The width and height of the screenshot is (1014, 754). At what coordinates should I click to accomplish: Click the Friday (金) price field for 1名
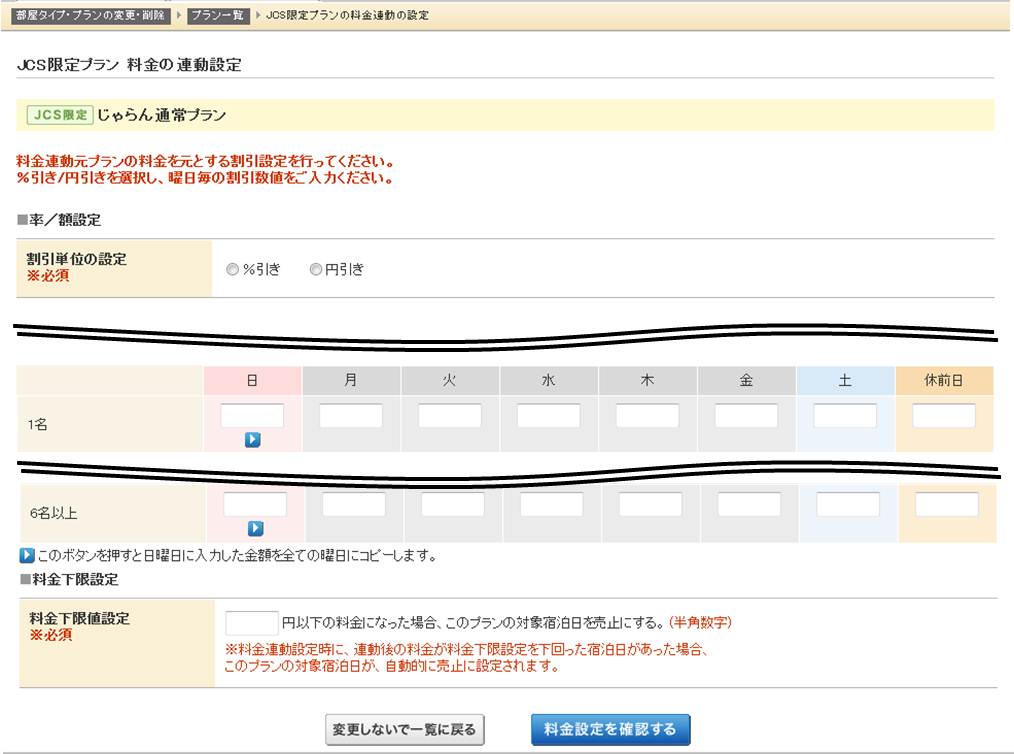(747, 414)
